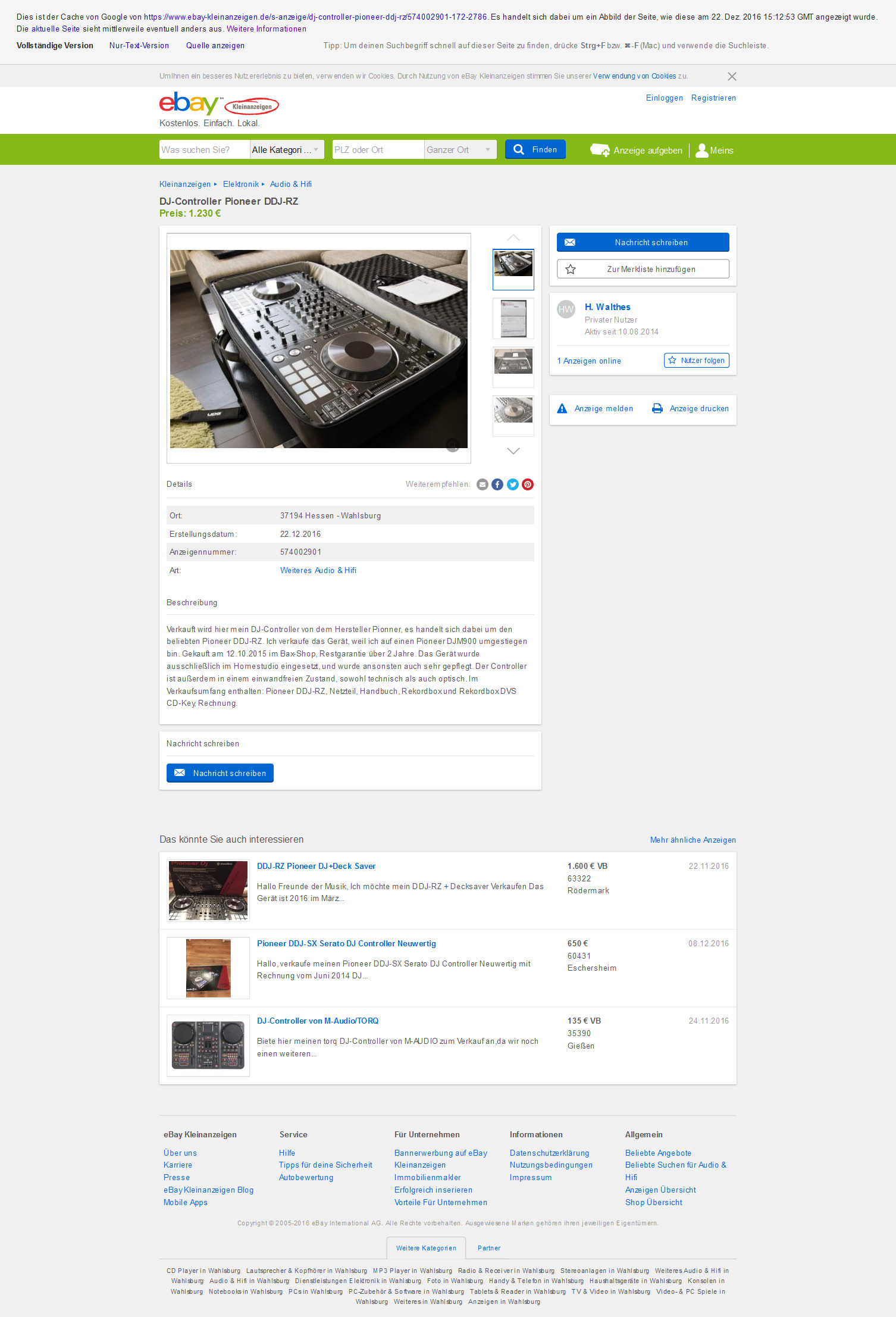Open DJ-Controller von M-Audio/TORQ listing
Image resolution: width=896 pixels, height=1317 pixels.
[x=318, y=1021]
